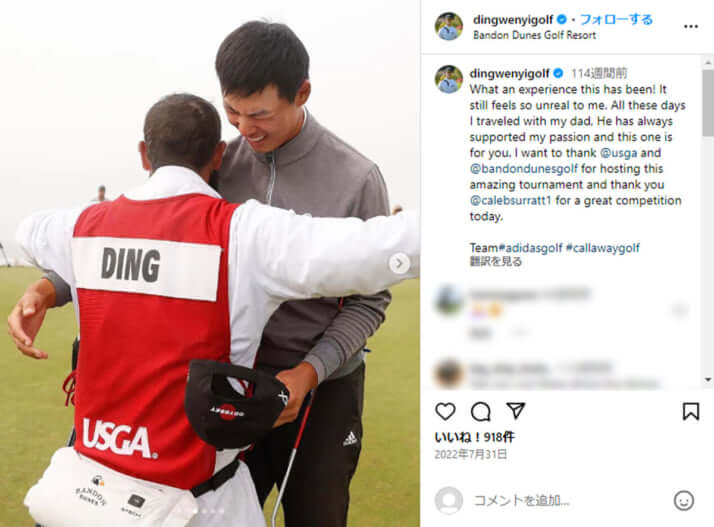Advance to next photo with carousel arrow
714x527 pixels.
click(399, 263)
